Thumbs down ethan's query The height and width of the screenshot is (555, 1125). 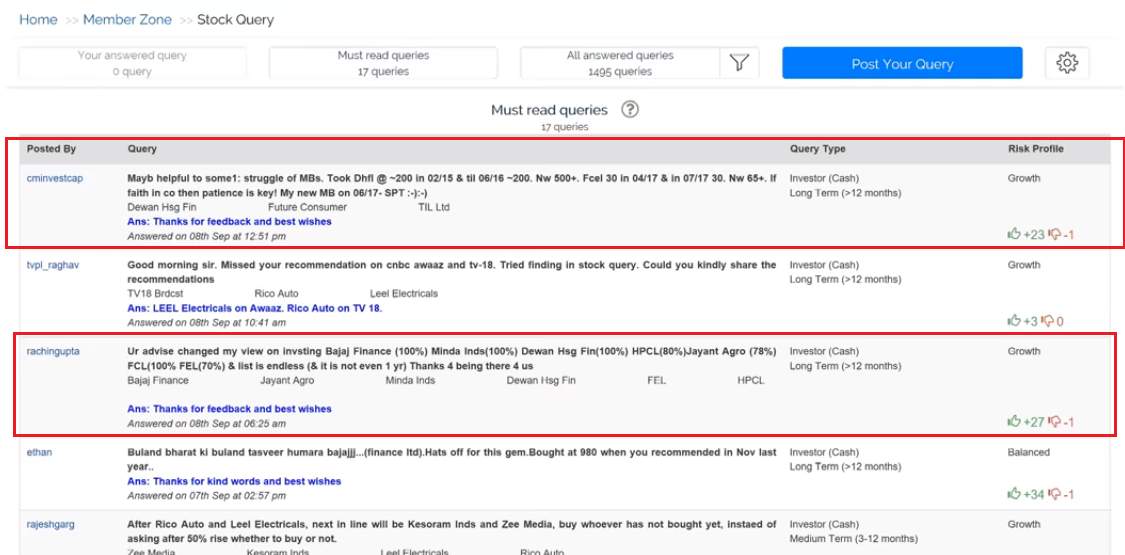(x=1054, y=494)
